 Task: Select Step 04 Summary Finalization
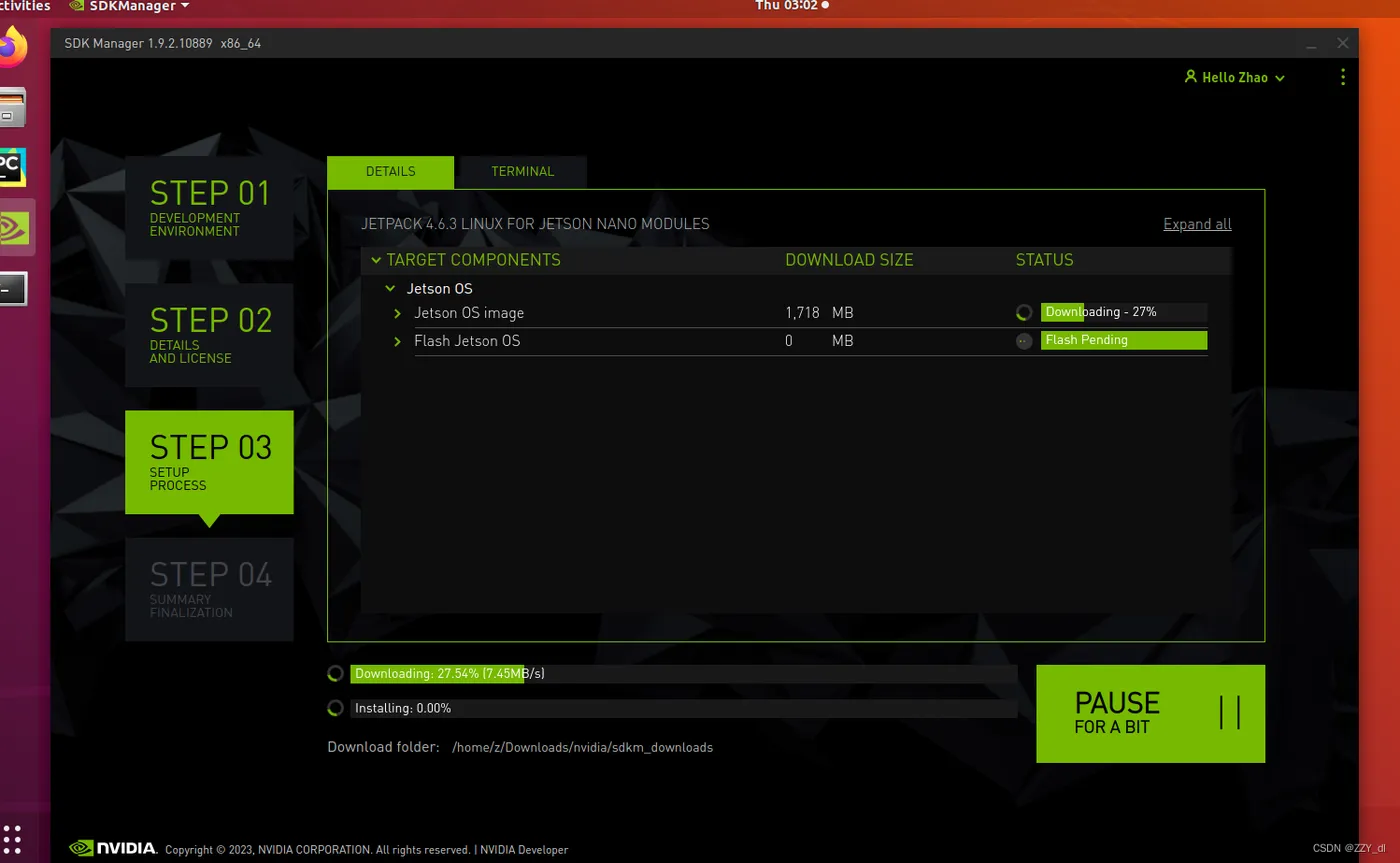click(x=209, y=589)
